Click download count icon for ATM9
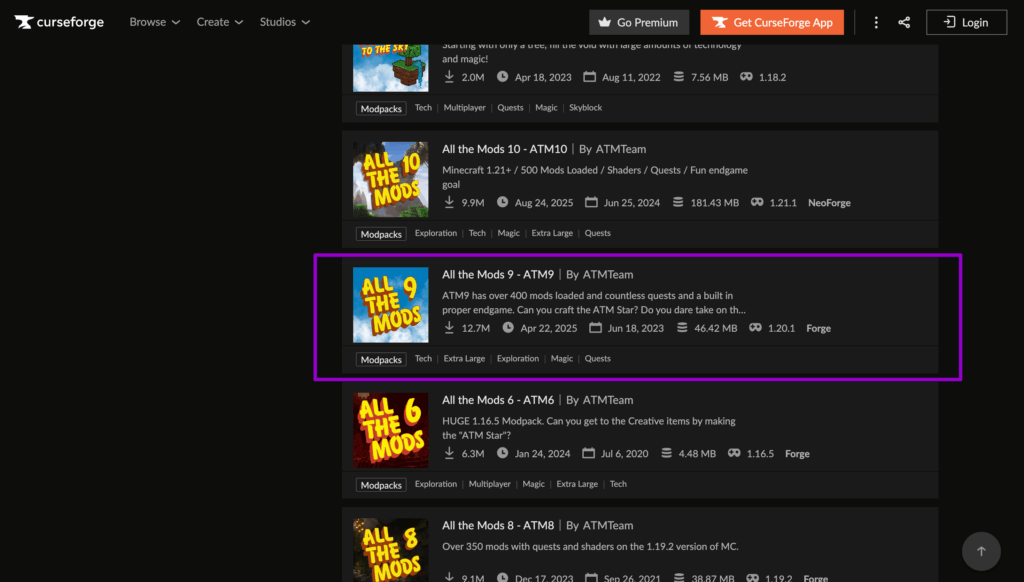Screen dimensions: 1024x582 [x=449, y=328]
